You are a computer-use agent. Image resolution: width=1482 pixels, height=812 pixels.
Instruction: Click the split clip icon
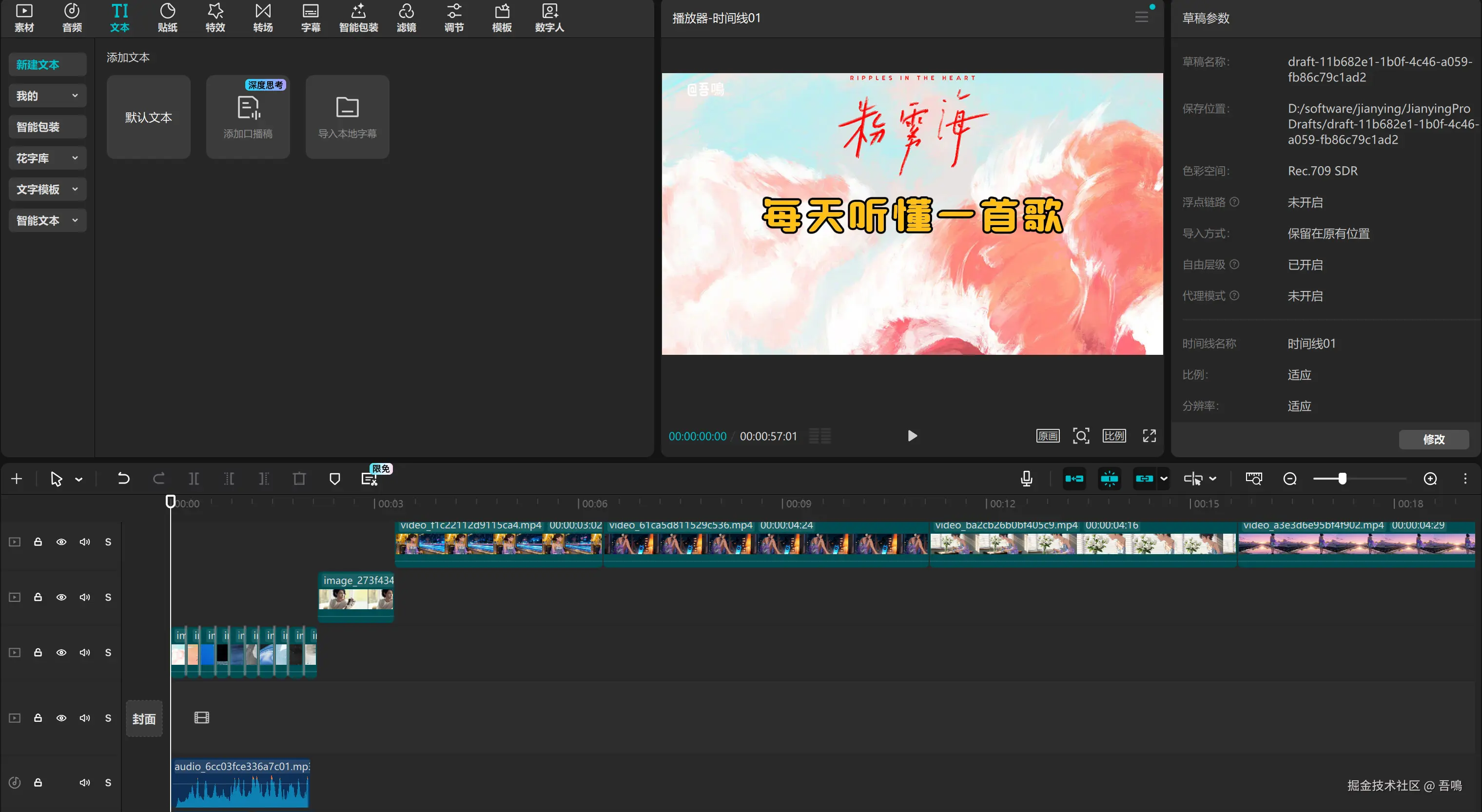click(194, 479)
